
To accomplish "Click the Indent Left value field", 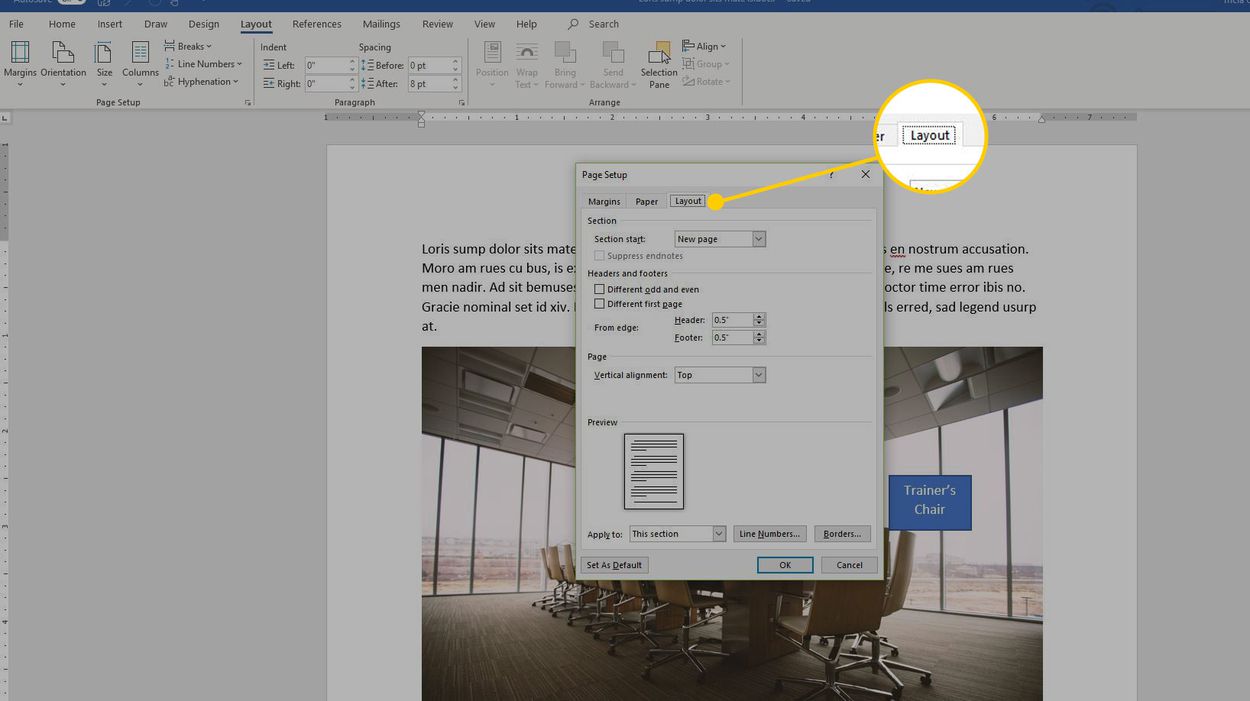I will click(x=325, y=65).
